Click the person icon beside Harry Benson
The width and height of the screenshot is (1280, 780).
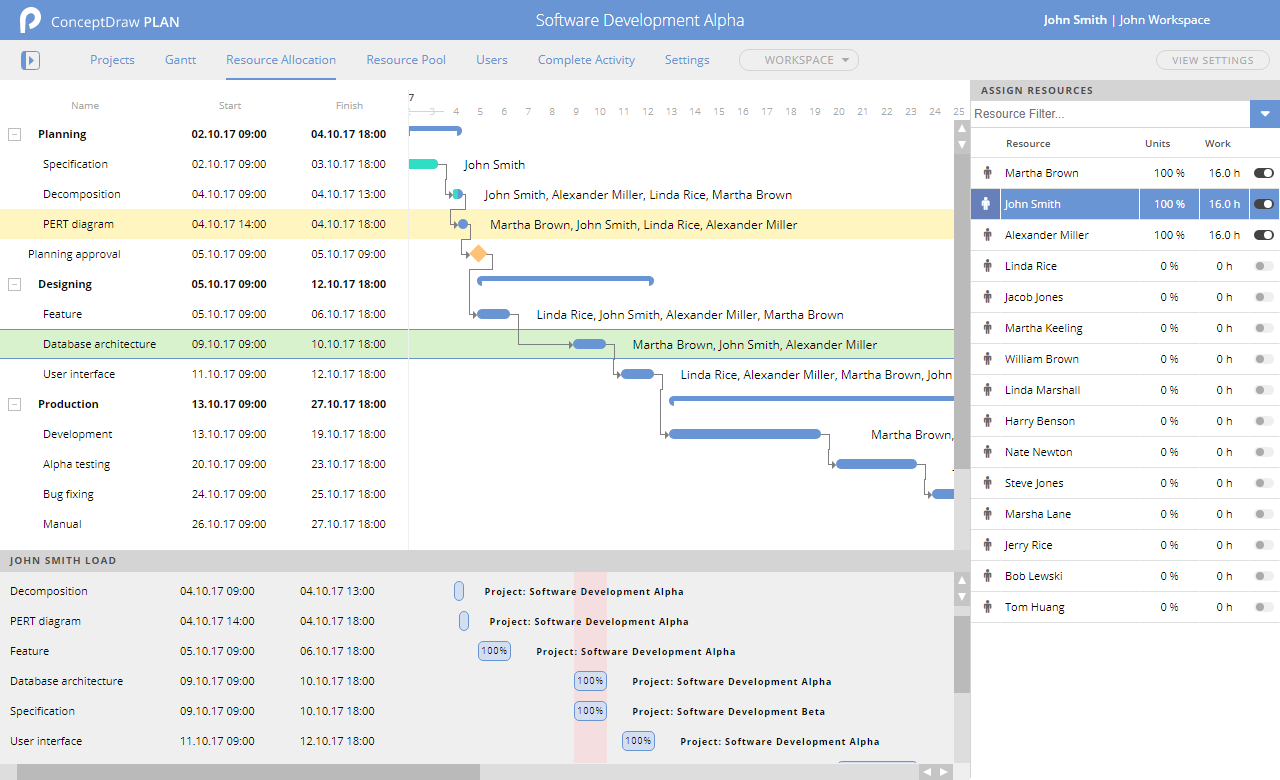(987, 421)
